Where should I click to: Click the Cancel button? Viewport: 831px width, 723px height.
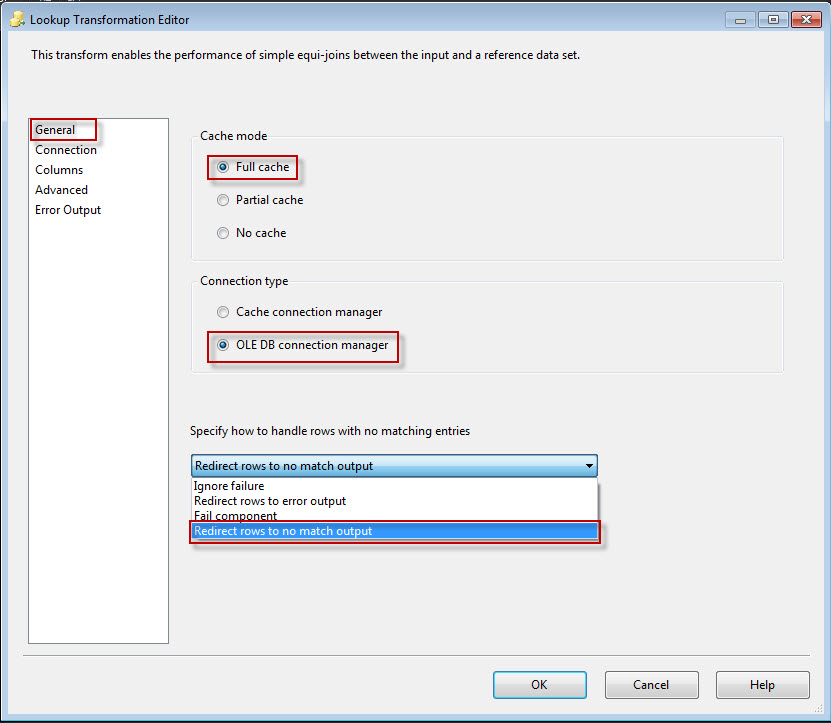point(651,684)
